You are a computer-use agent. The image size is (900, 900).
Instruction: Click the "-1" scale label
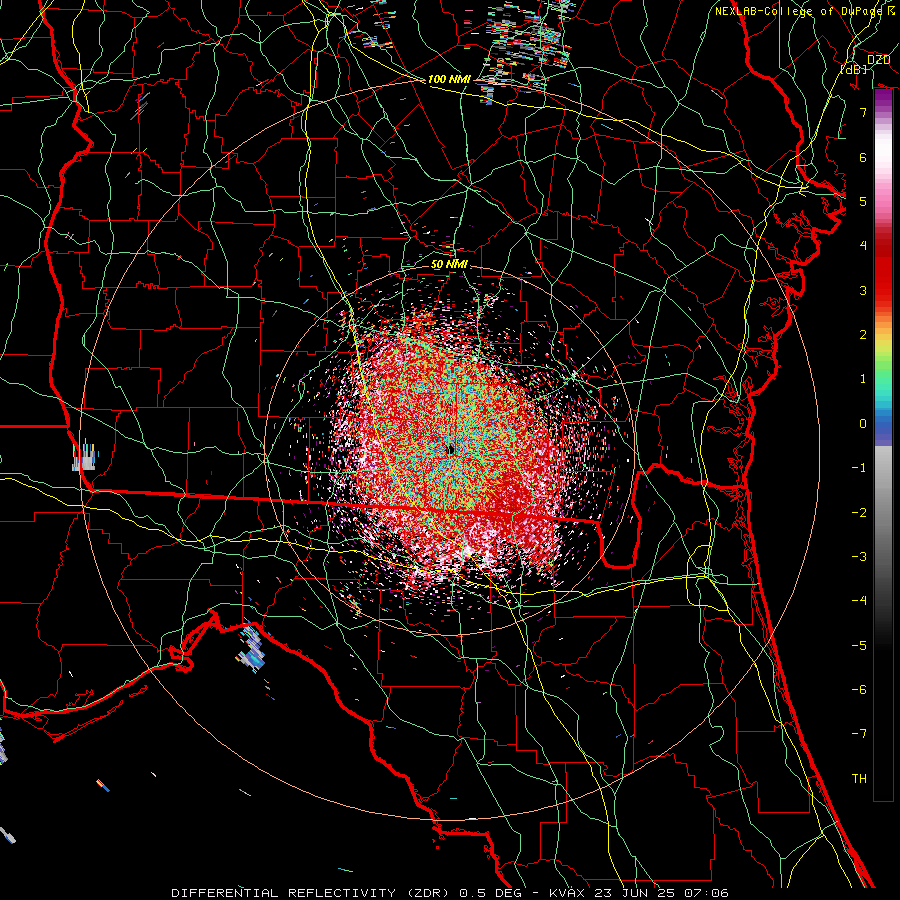coord(859,468)
